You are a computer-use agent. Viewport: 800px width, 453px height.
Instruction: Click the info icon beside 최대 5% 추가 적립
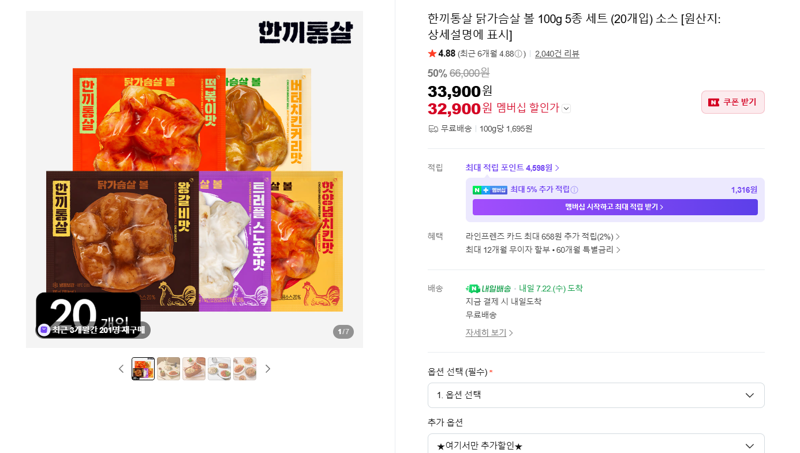pos(574,190)
